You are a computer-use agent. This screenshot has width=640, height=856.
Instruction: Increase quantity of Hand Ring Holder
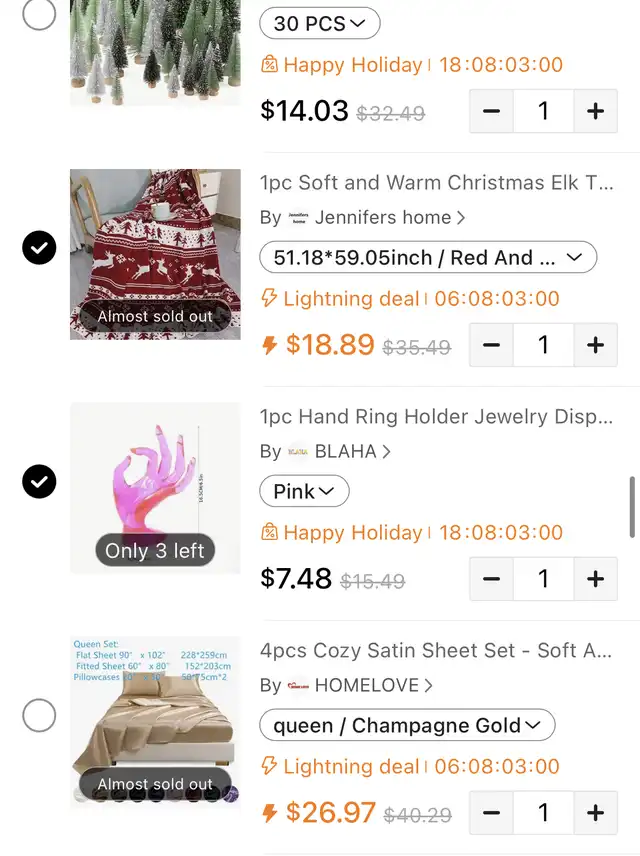(x=595, y=579)
